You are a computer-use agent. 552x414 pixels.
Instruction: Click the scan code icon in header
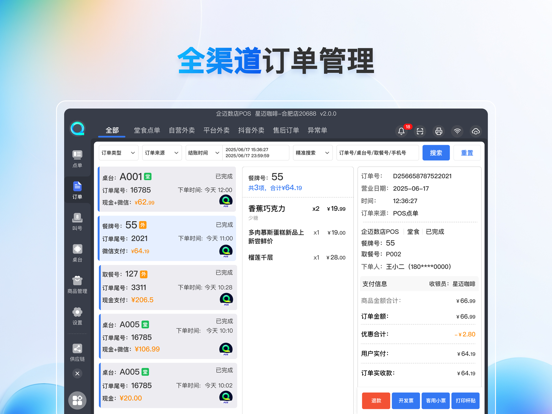(x=420, y=131)
